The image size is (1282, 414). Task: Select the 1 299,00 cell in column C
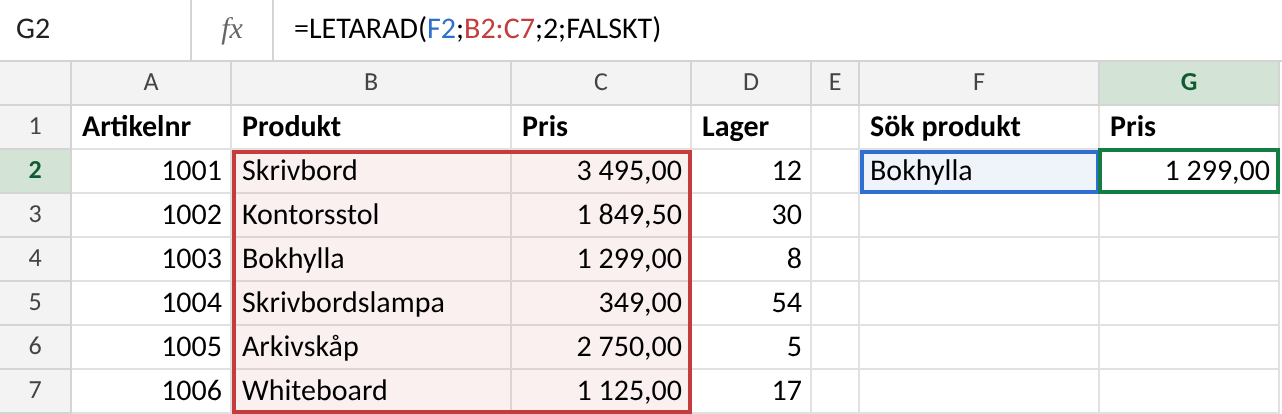click(601, 259)
